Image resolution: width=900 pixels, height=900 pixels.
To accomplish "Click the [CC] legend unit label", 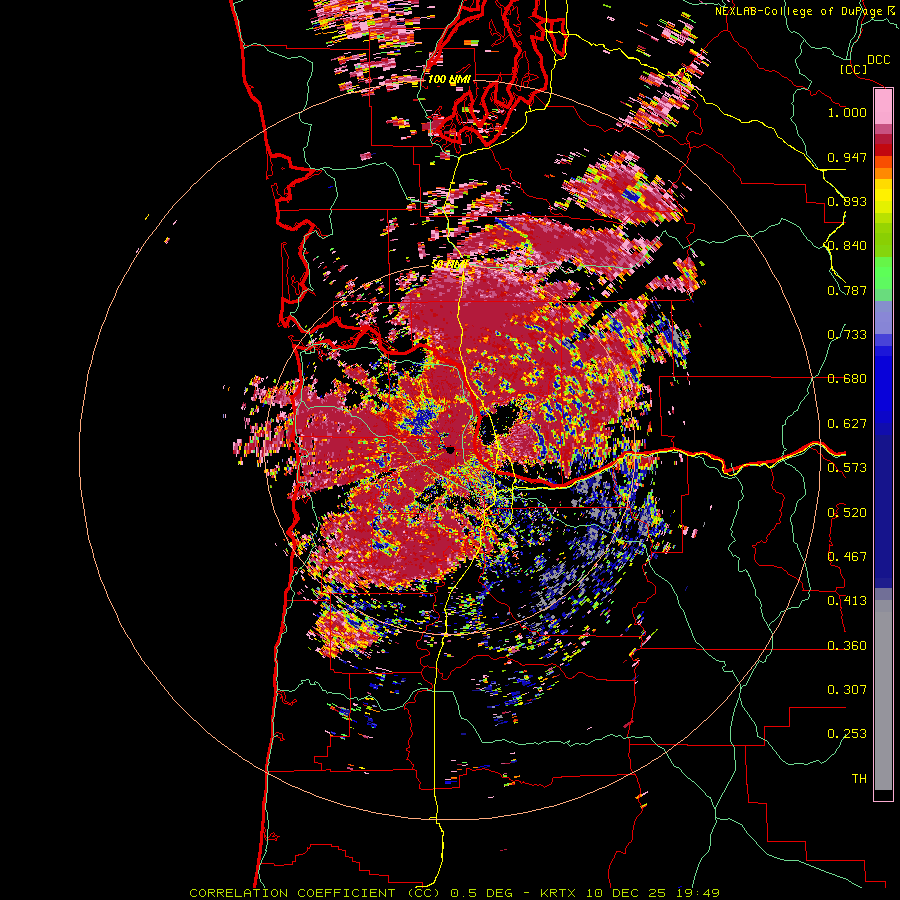I will (854, 69).
